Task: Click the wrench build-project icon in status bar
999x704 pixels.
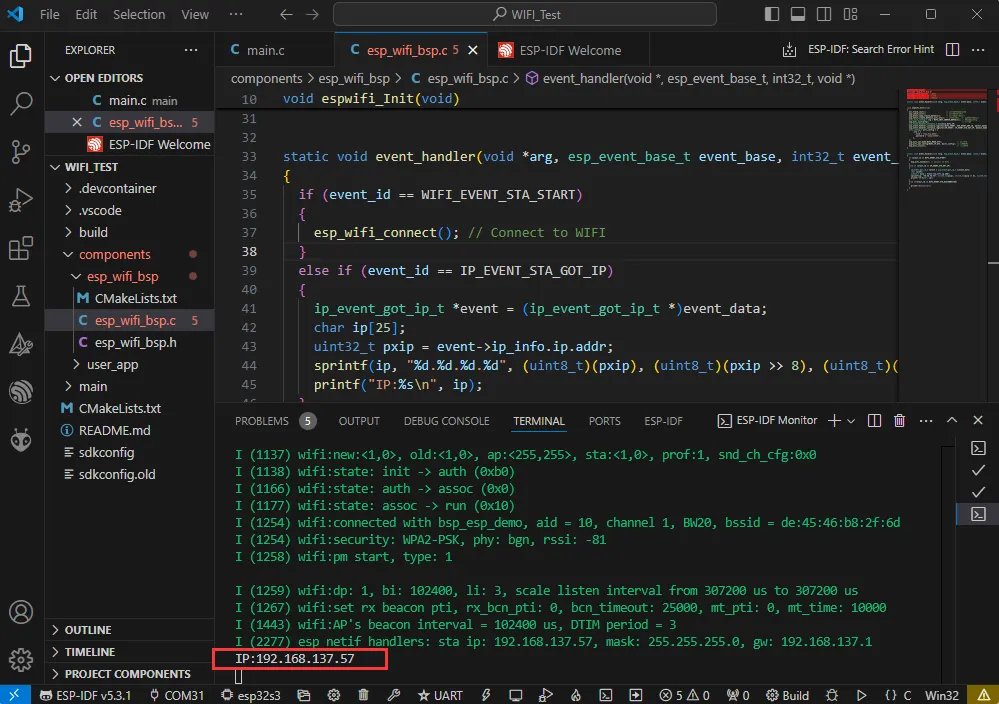Action: 395,695
